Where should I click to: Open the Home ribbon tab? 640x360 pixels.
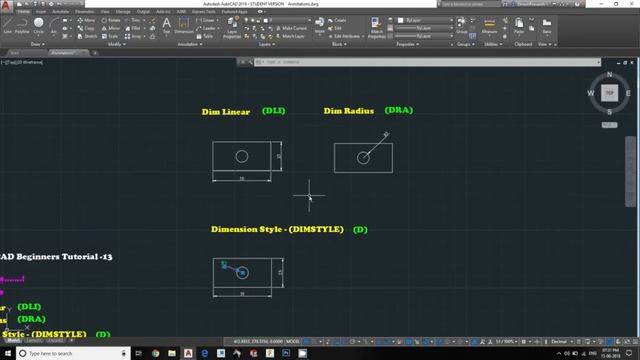(23, 12)
